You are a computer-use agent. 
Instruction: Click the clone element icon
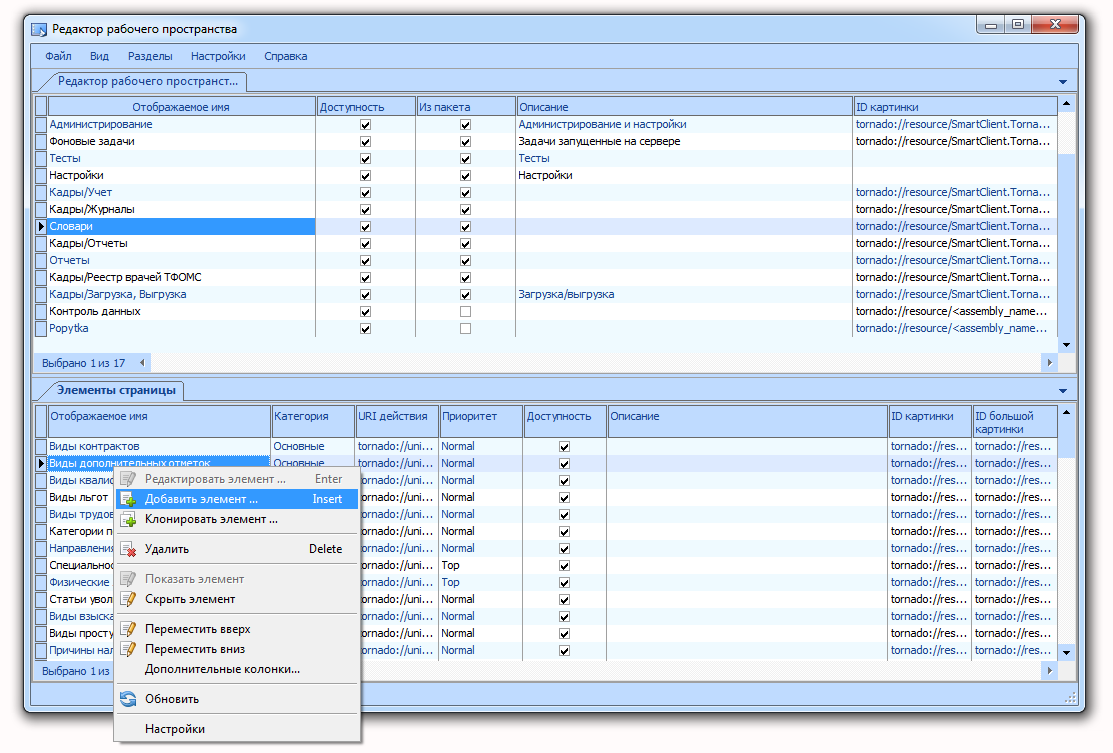[128, 520]
